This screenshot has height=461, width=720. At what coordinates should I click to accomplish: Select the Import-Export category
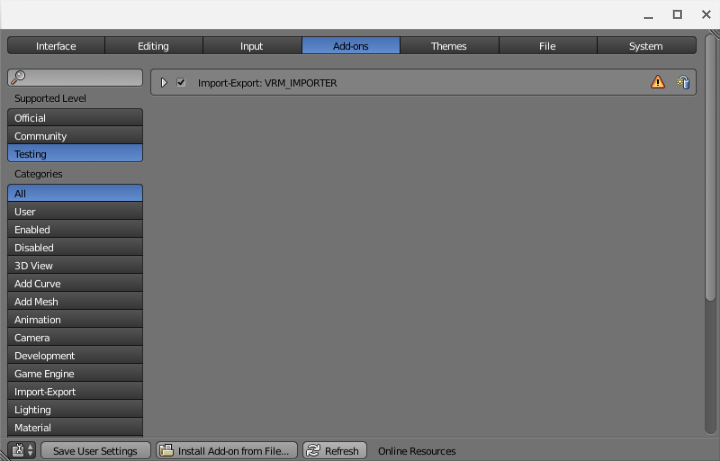pyautogui.click(x=75, y=391)
